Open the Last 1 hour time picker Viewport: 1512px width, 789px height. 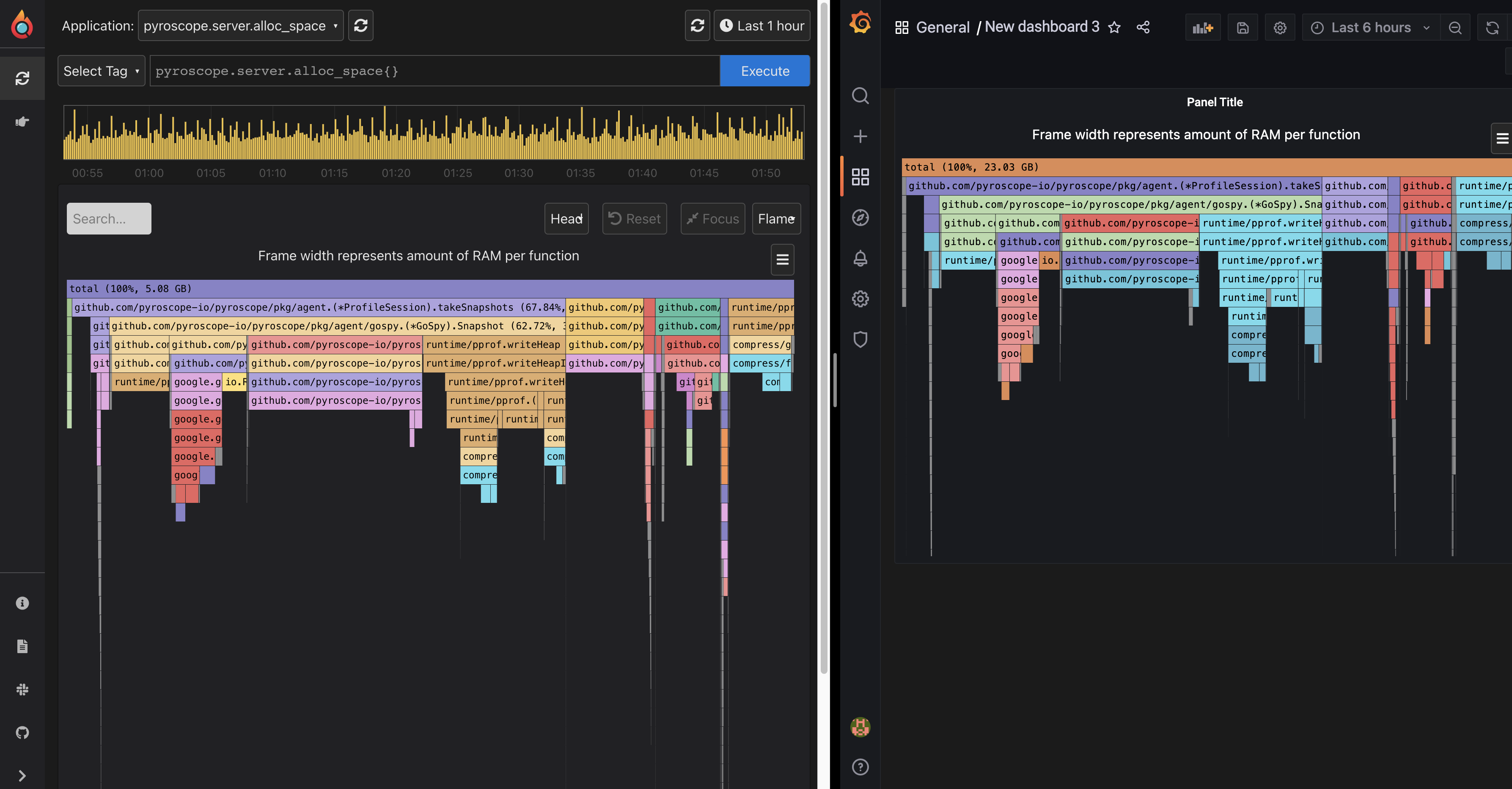[762, 25]
